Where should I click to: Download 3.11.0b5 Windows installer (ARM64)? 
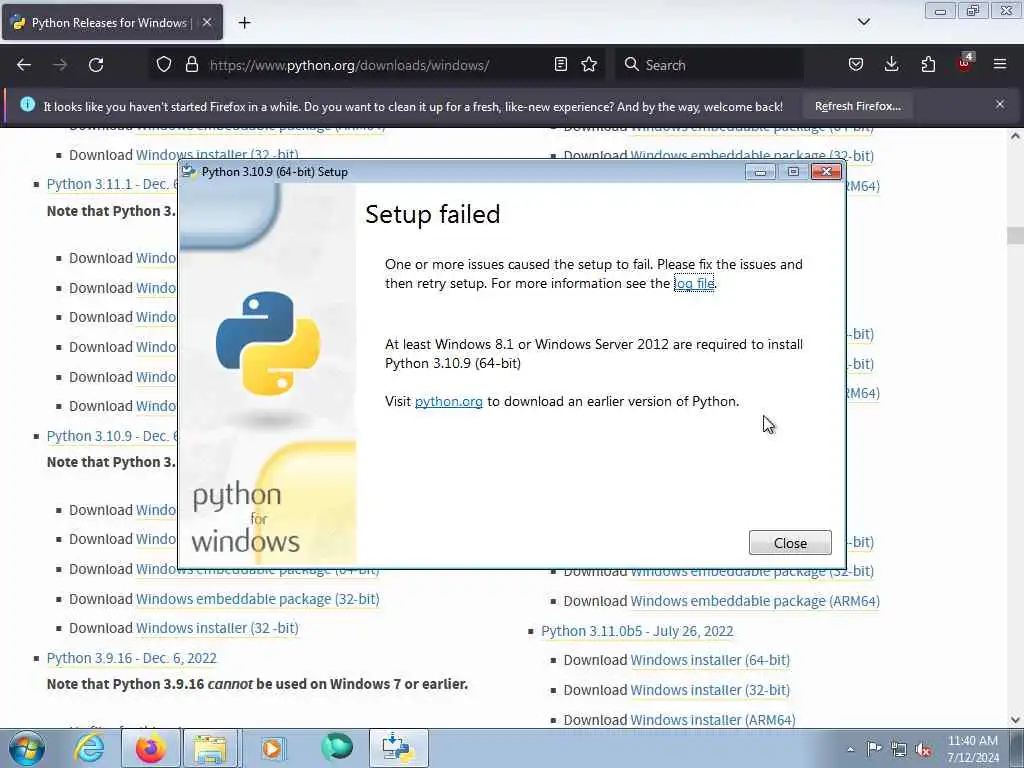point(712,720)
